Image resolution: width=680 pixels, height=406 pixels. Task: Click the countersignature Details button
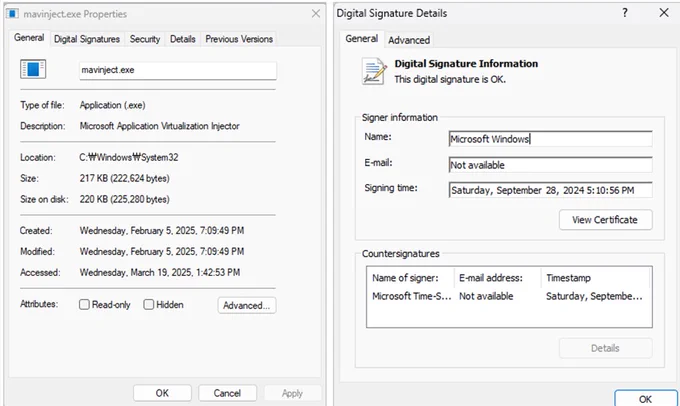[605, 348]
